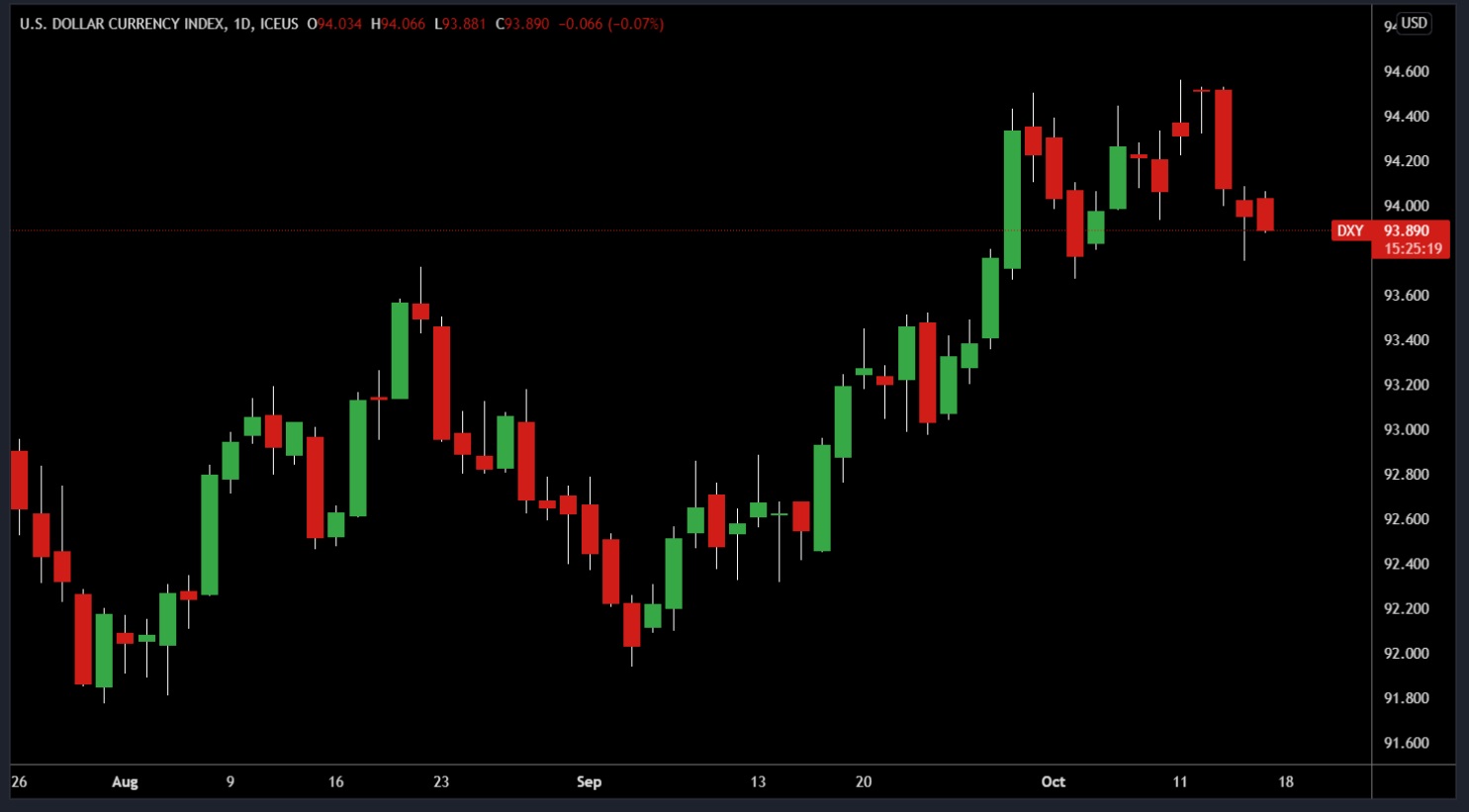Click the 93.890 current price label
Screen dimensions: 1469x812
[1406, 230]
